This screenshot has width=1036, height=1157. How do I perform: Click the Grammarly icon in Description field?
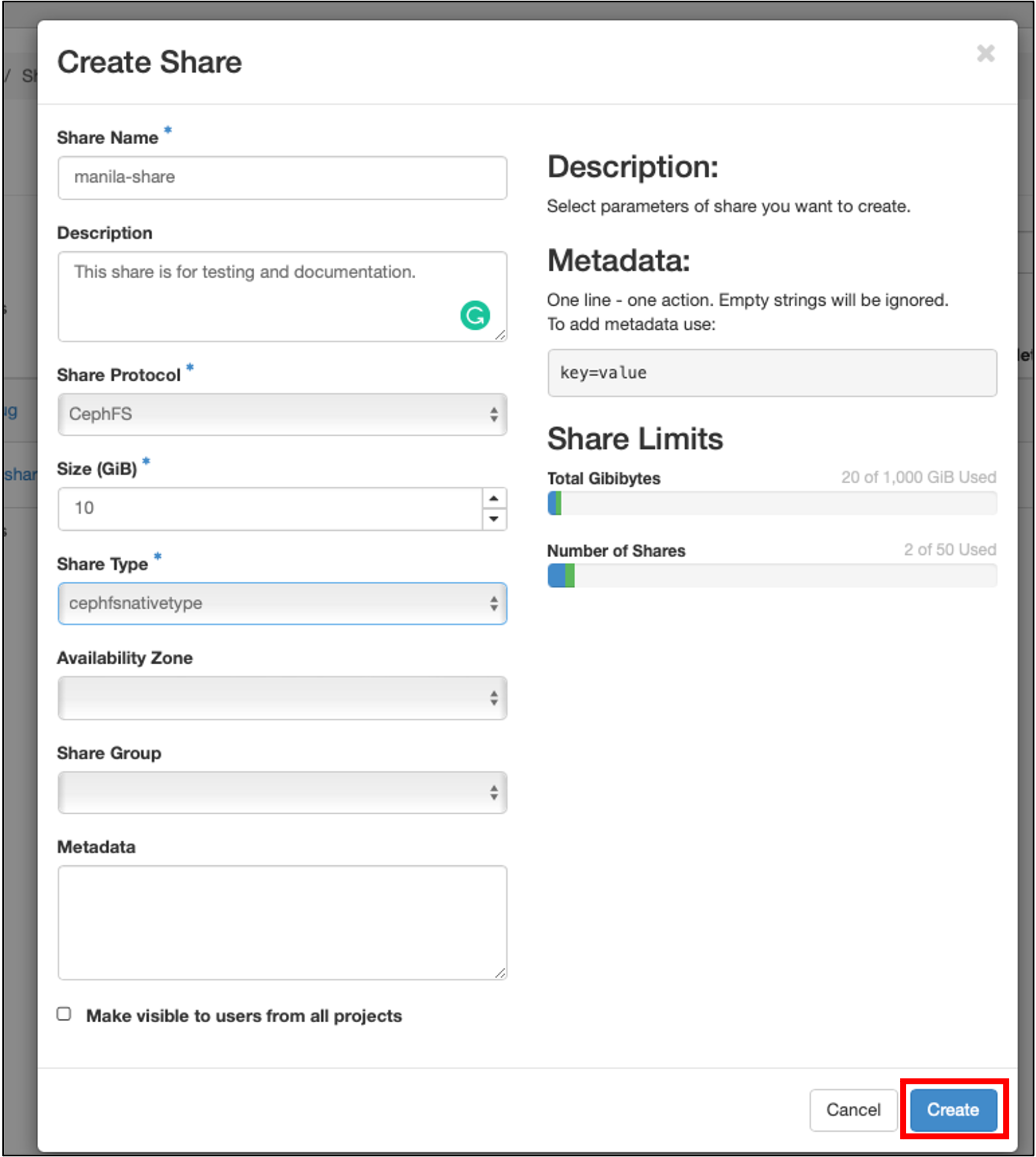click(x=474, y=316)
